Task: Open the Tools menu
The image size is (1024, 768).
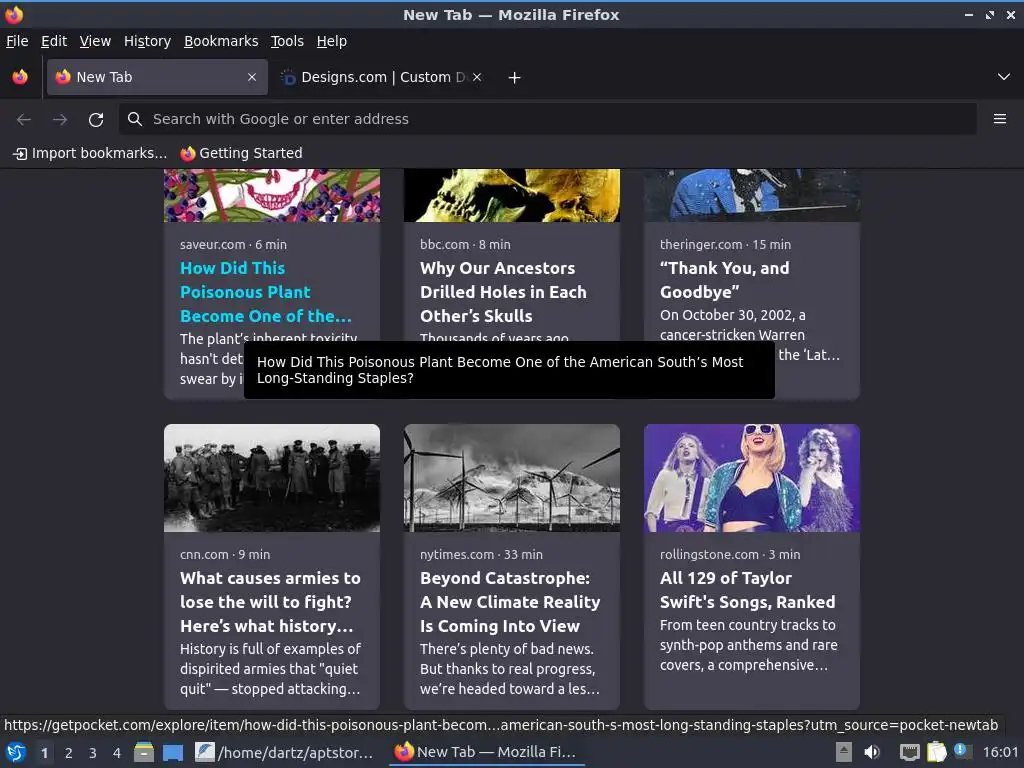Action: tap(287, 41)
